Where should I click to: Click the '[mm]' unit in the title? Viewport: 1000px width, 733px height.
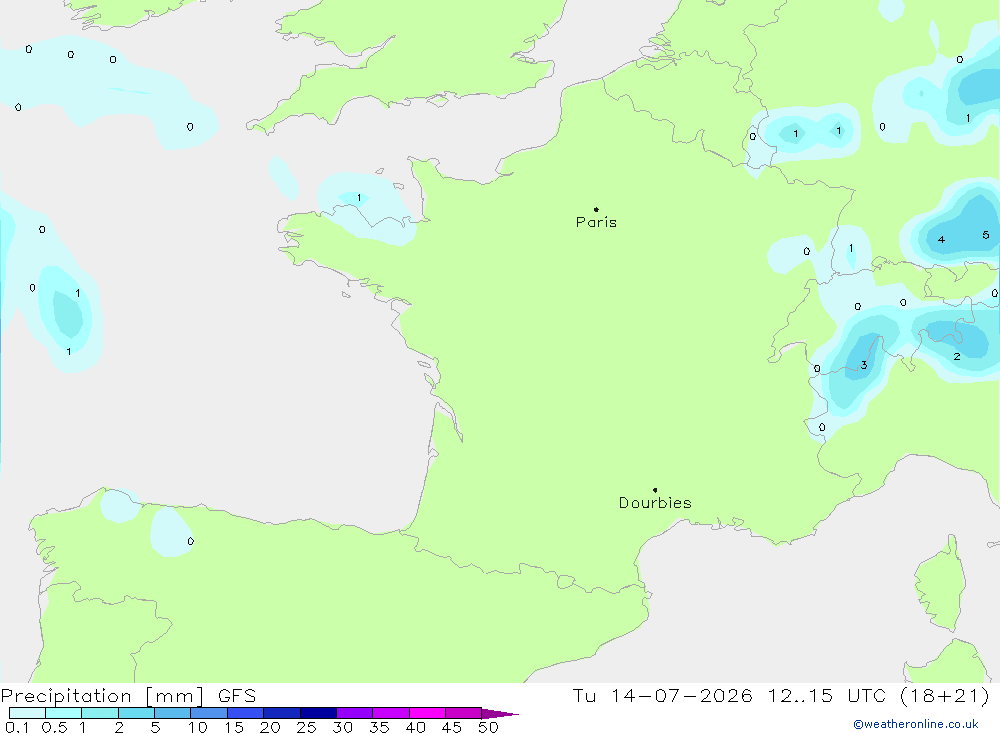click(175, 696)
